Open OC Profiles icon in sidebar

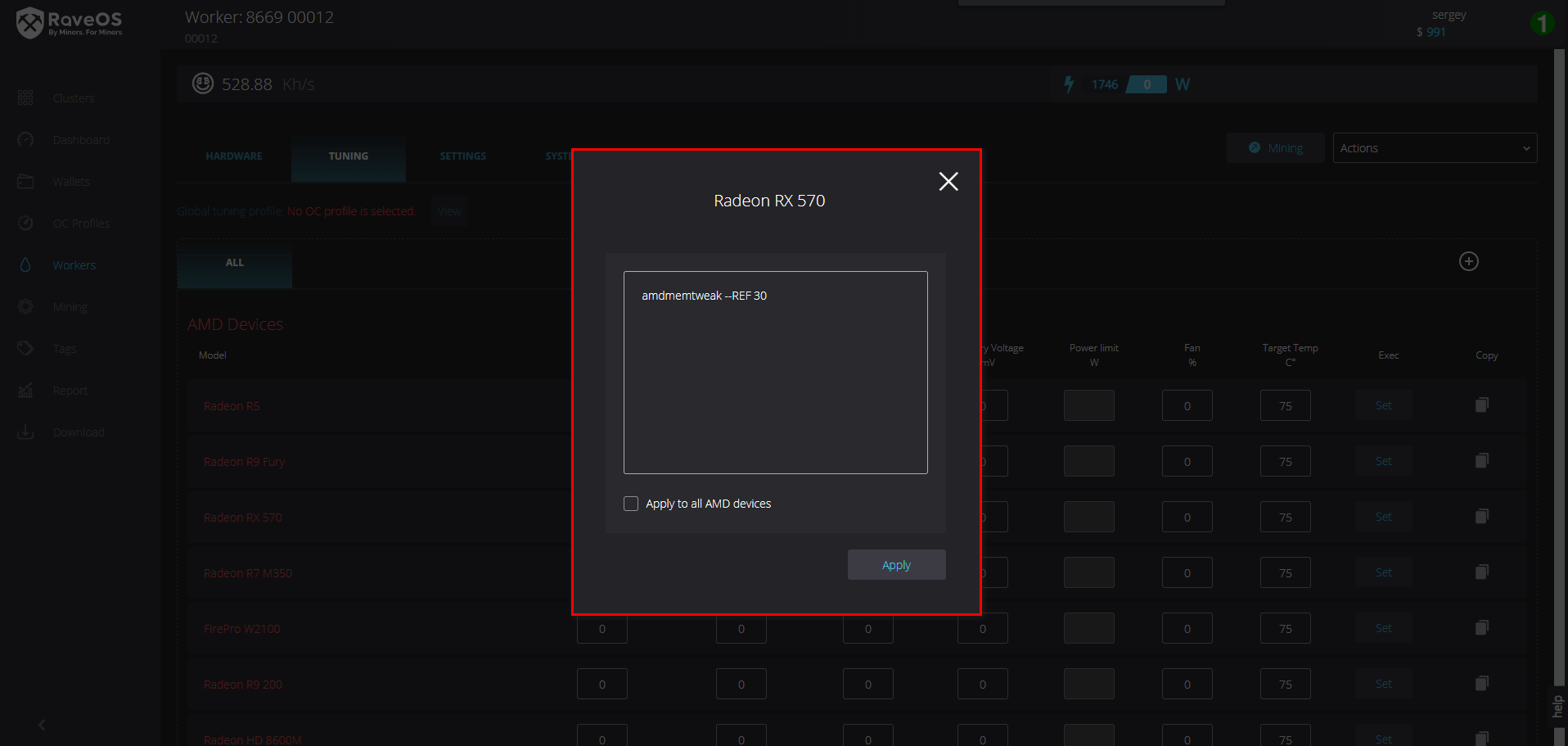tap(25, 224)
